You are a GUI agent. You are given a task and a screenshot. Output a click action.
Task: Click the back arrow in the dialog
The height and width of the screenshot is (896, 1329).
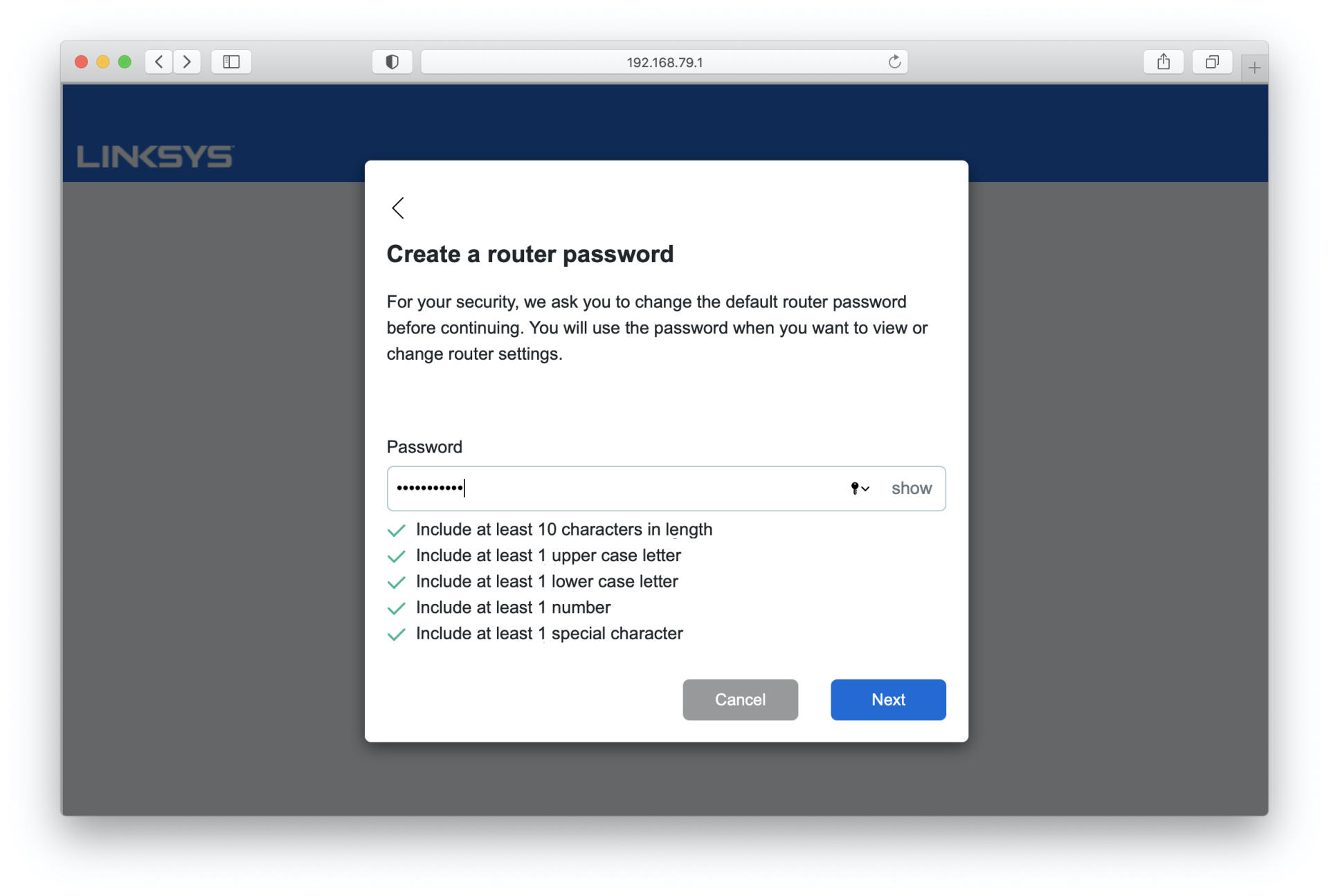398,208
